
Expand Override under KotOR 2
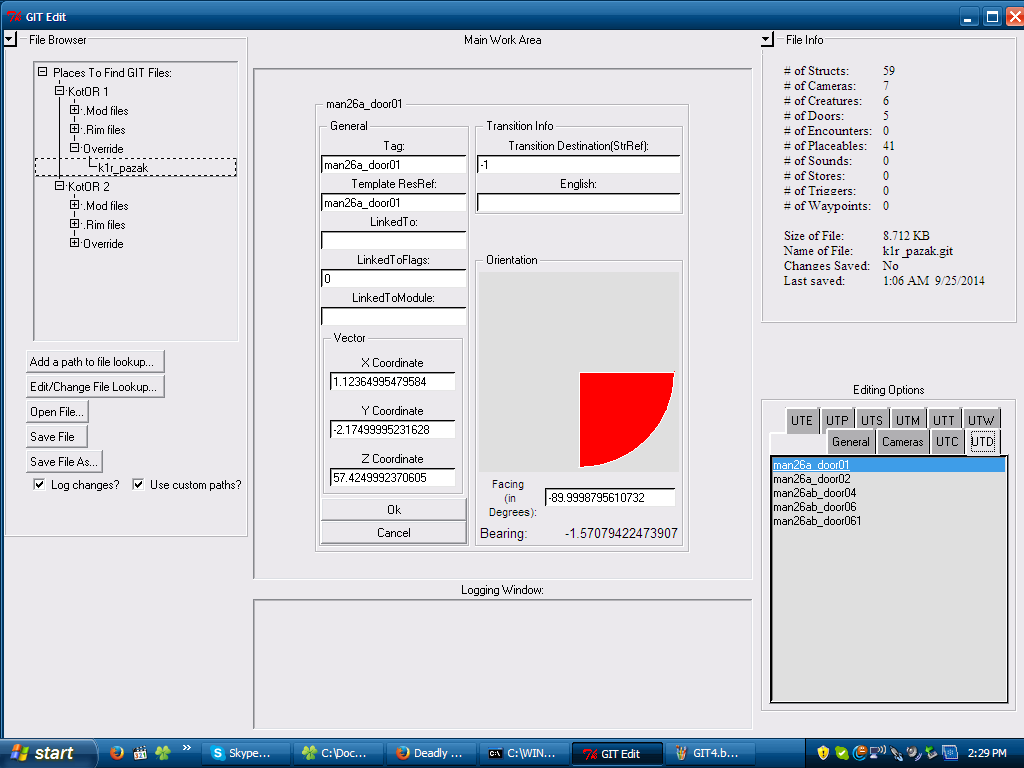[x=74, y=242]
